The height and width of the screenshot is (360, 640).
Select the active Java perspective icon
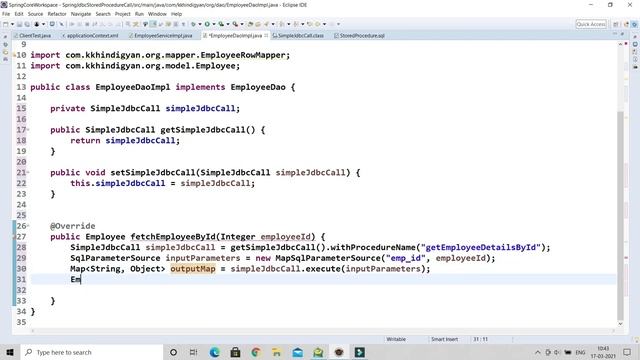tap(634, 24)
